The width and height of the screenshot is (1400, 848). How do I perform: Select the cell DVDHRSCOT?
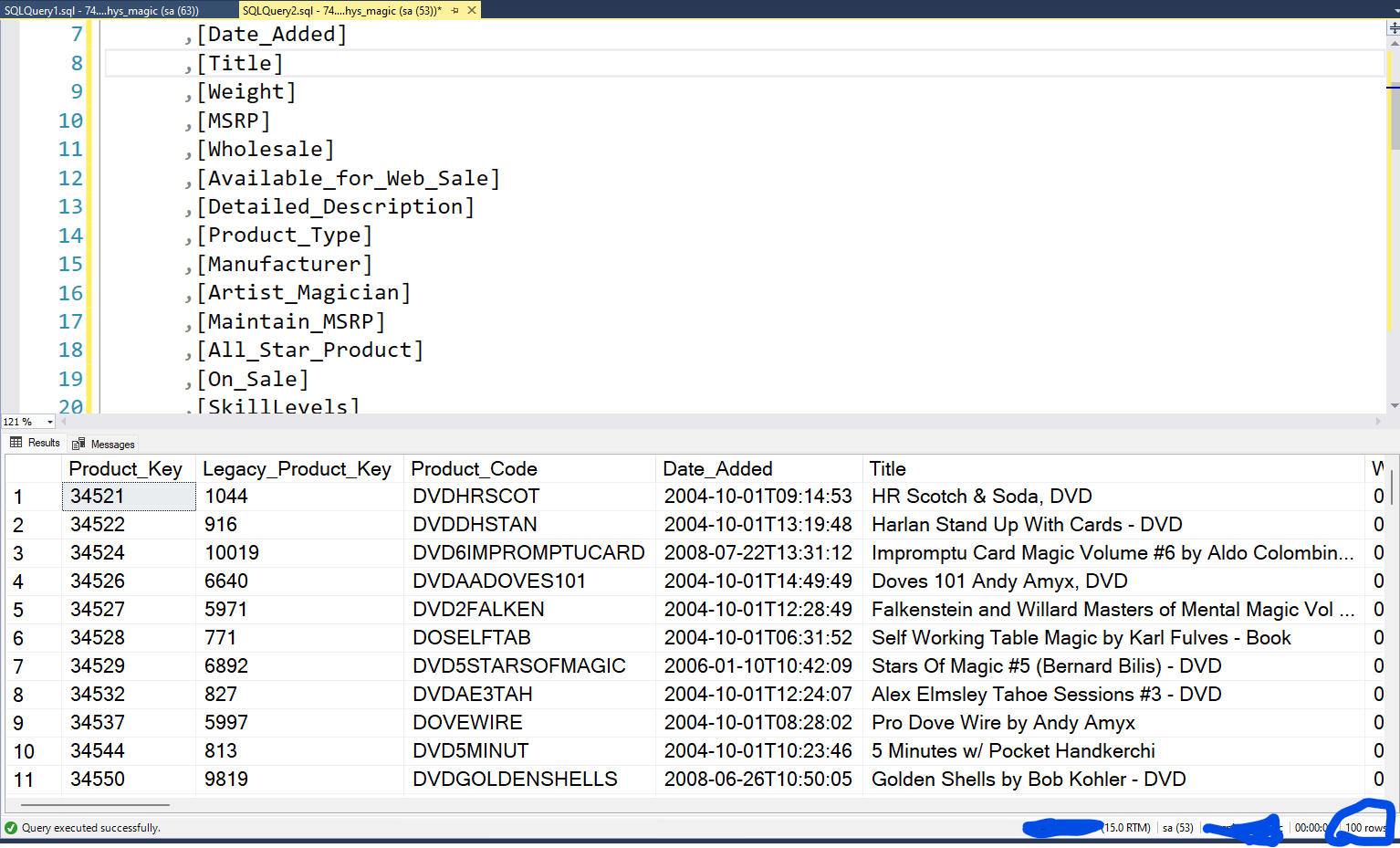[x=529, y=496]
